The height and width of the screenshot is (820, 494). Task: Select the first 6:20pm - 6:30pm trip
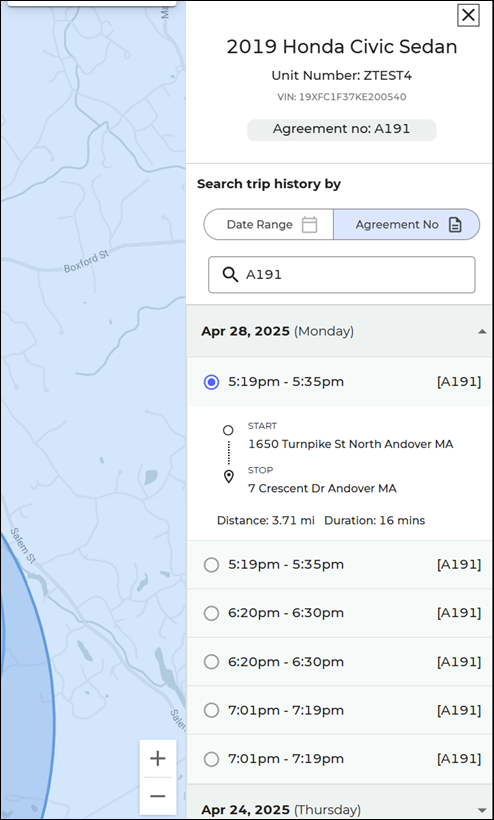coord(339,613)
